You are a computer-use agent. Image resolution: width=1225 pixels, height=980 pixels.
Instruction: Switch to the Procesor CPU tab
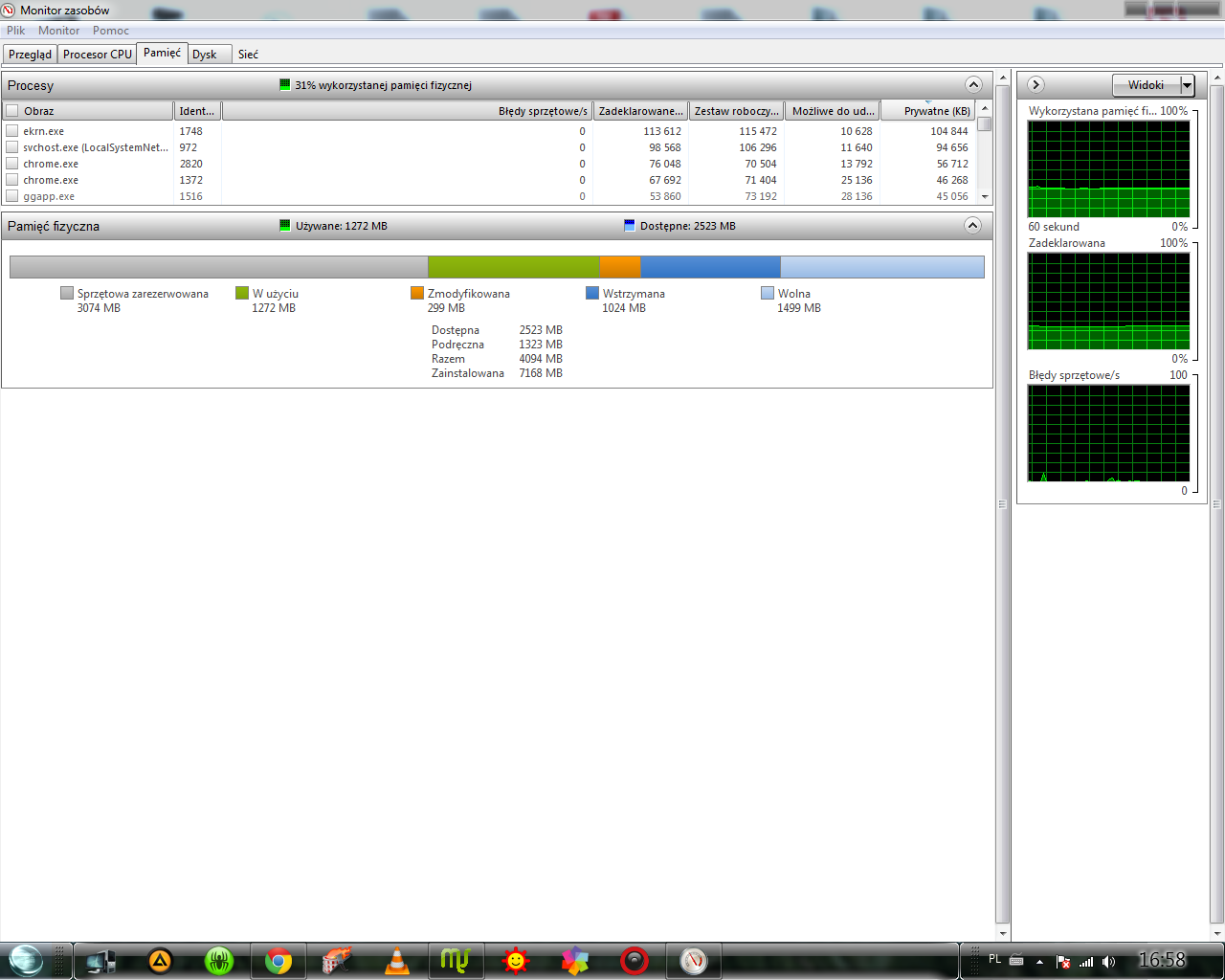[x=98, y=55]
